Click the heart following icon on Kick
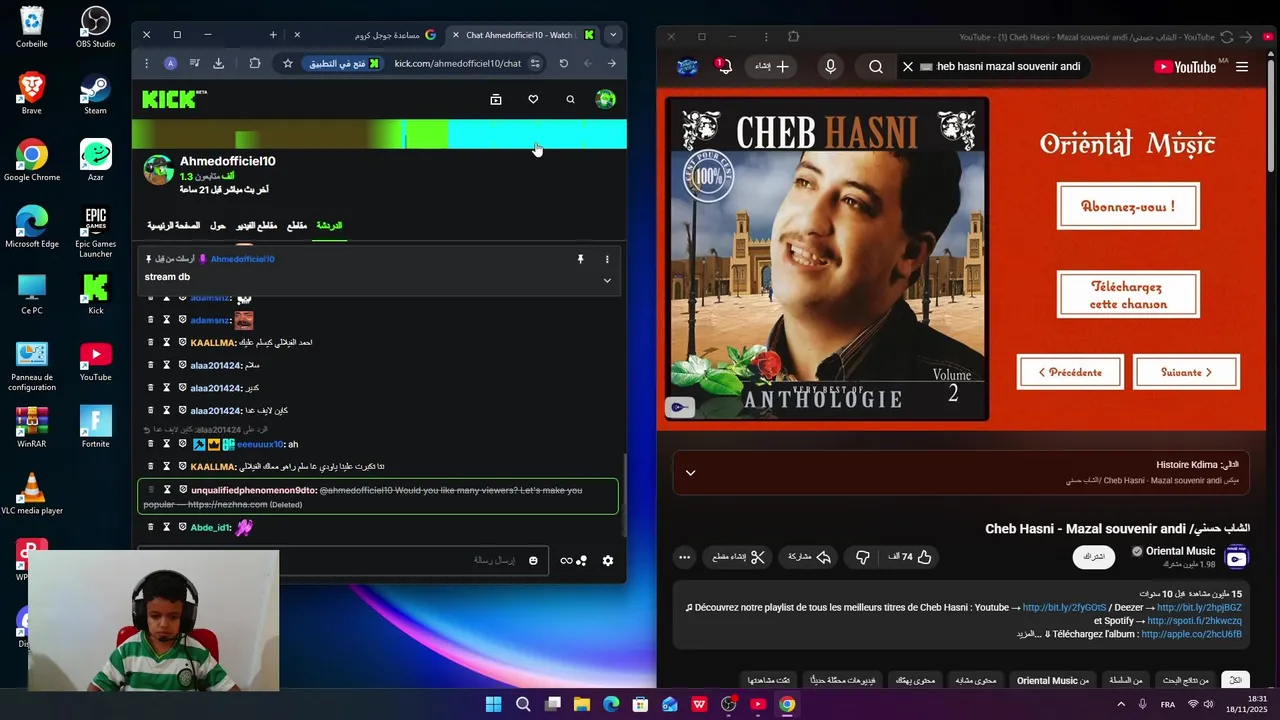This screenshot has height=720, width=1280. 533,99
